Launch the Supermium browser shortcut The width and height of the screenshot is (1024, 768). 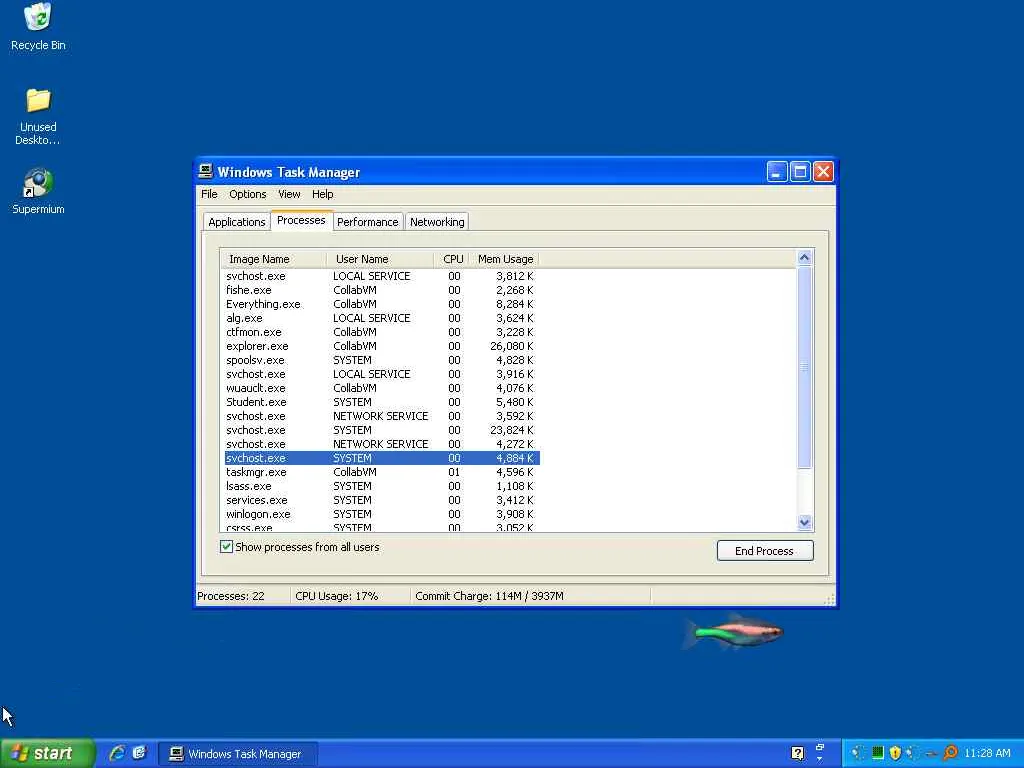coord(38,191)
